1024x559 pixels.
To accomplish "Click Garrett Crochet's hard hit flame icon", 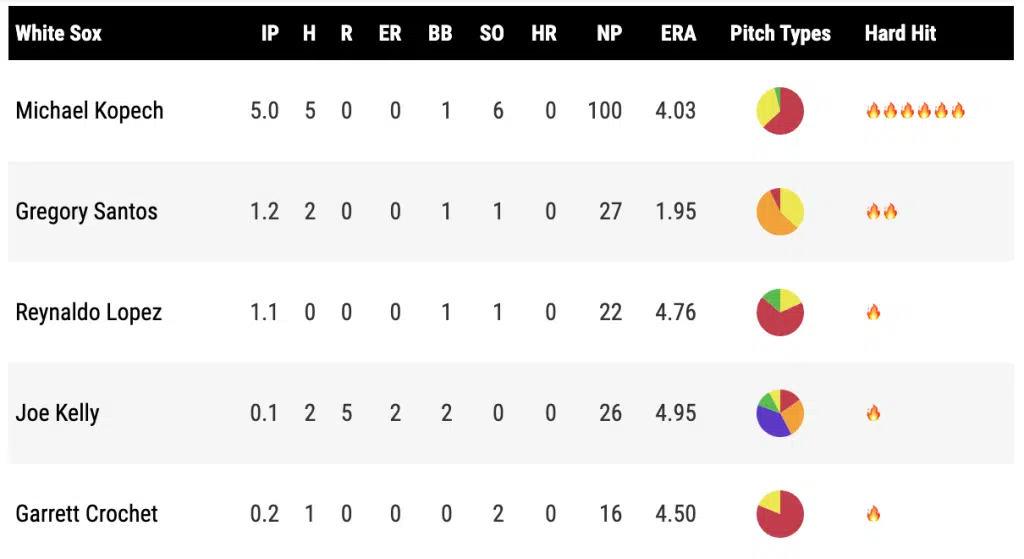I will click(x=873, y=514).
